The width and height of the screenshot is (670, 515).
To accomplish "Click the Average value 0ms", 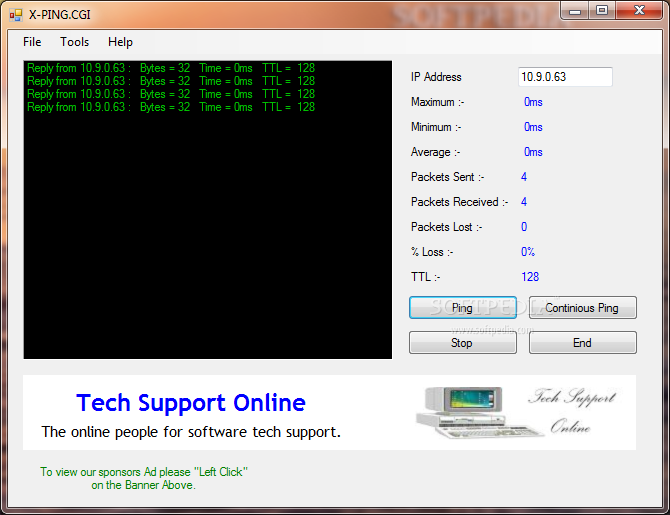I will pyautogui.click(x=533, y=152).
